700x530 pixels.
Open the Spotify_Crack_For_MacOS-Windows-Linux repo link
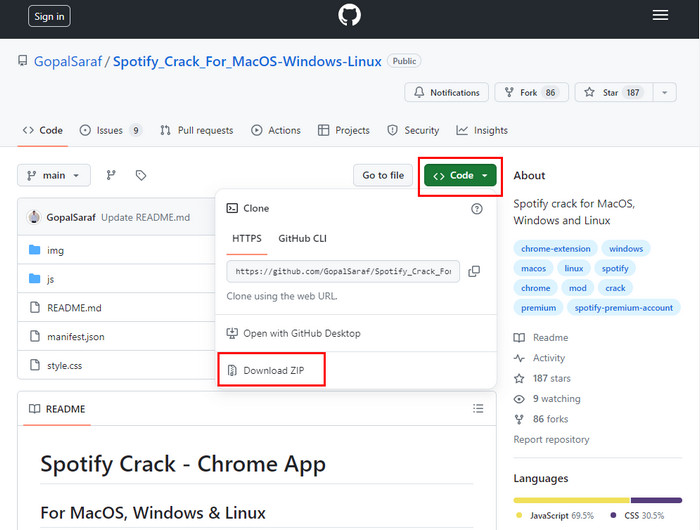tap(247, 61)
